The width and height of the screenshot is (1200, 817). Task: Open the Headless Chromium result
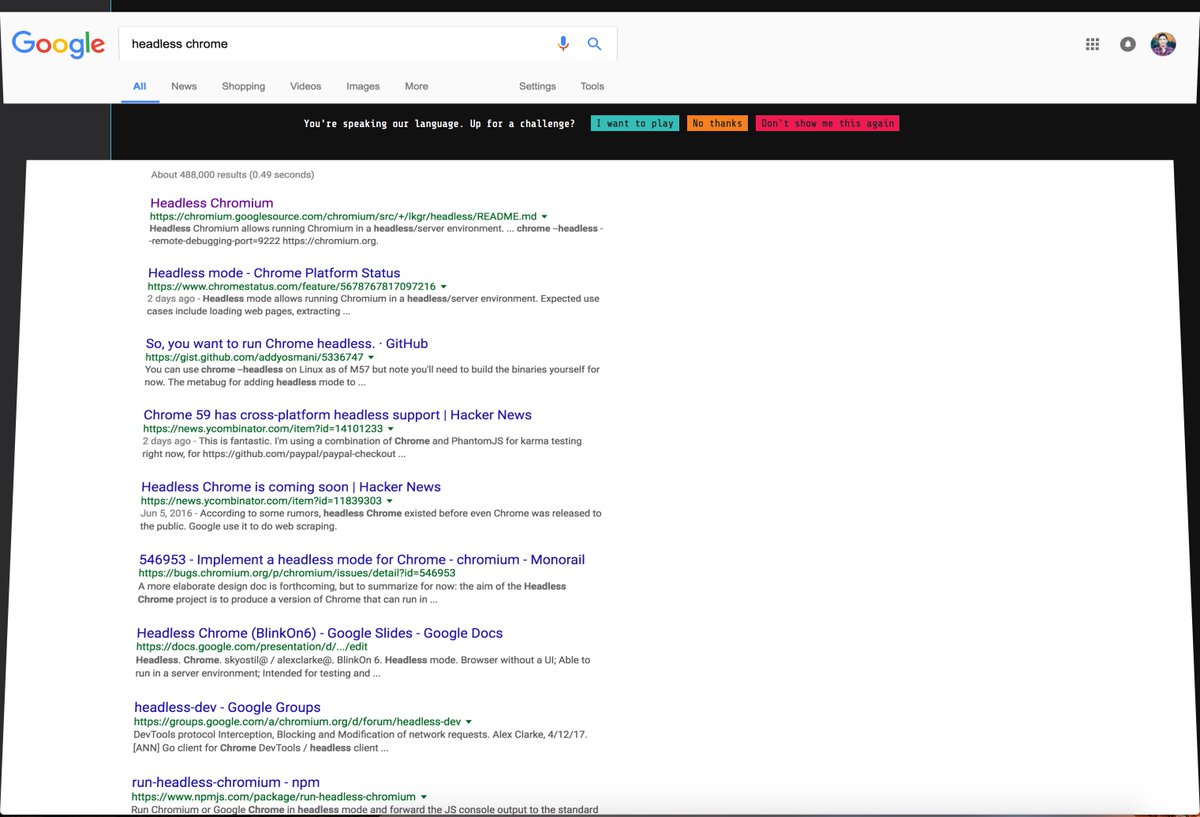pyautogui.click(x=212, y=203)
